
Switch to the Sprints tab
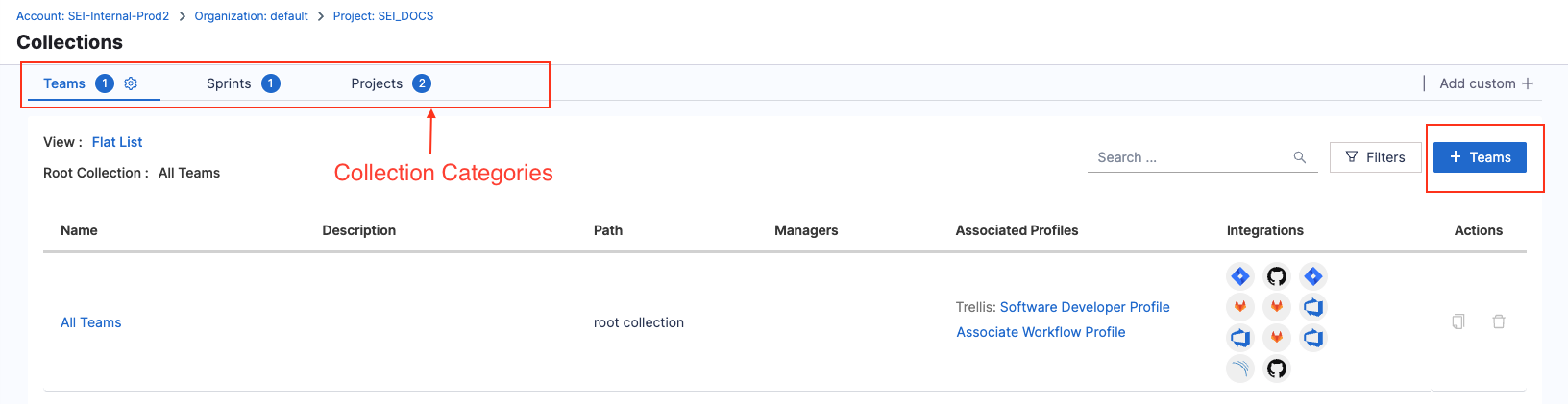230,83
